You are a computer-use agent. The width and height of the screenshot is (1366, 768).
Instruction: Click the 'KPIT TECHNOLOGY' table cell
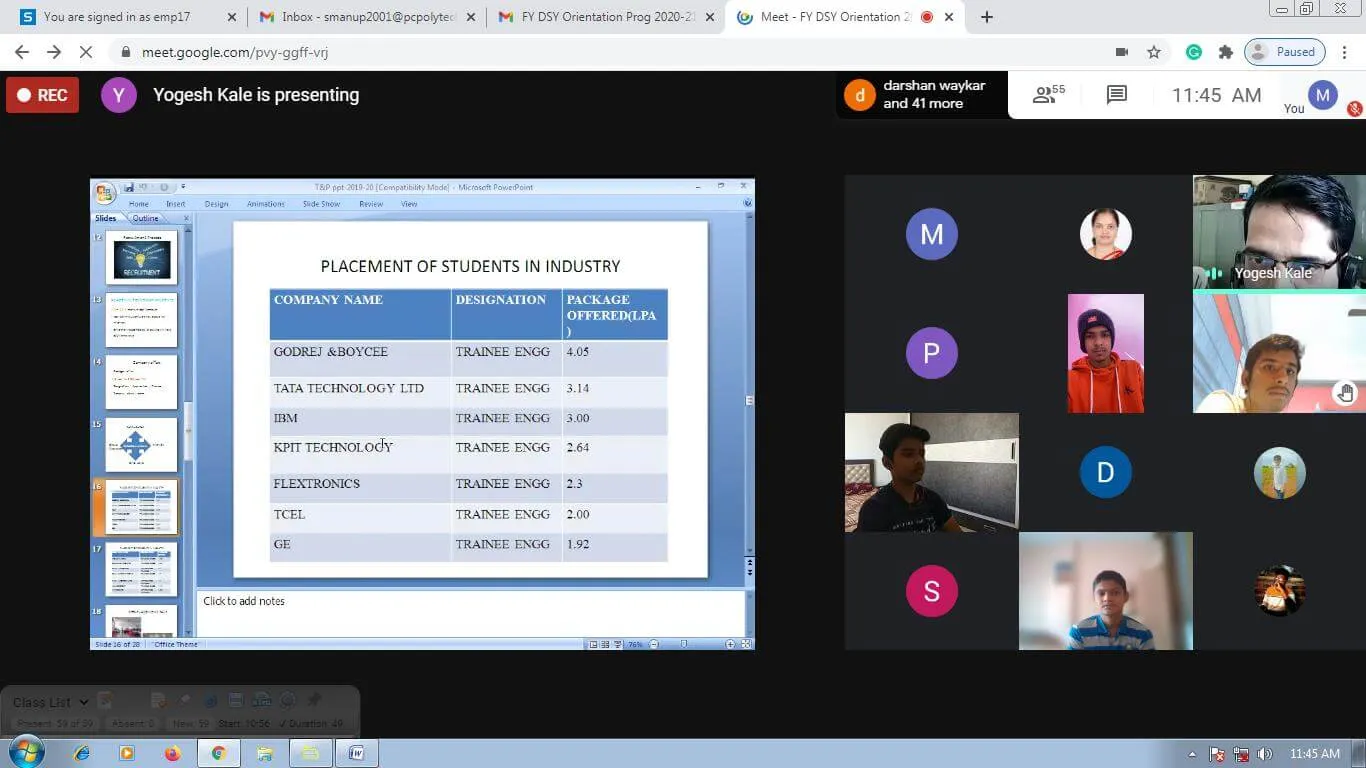pos(360,454)
